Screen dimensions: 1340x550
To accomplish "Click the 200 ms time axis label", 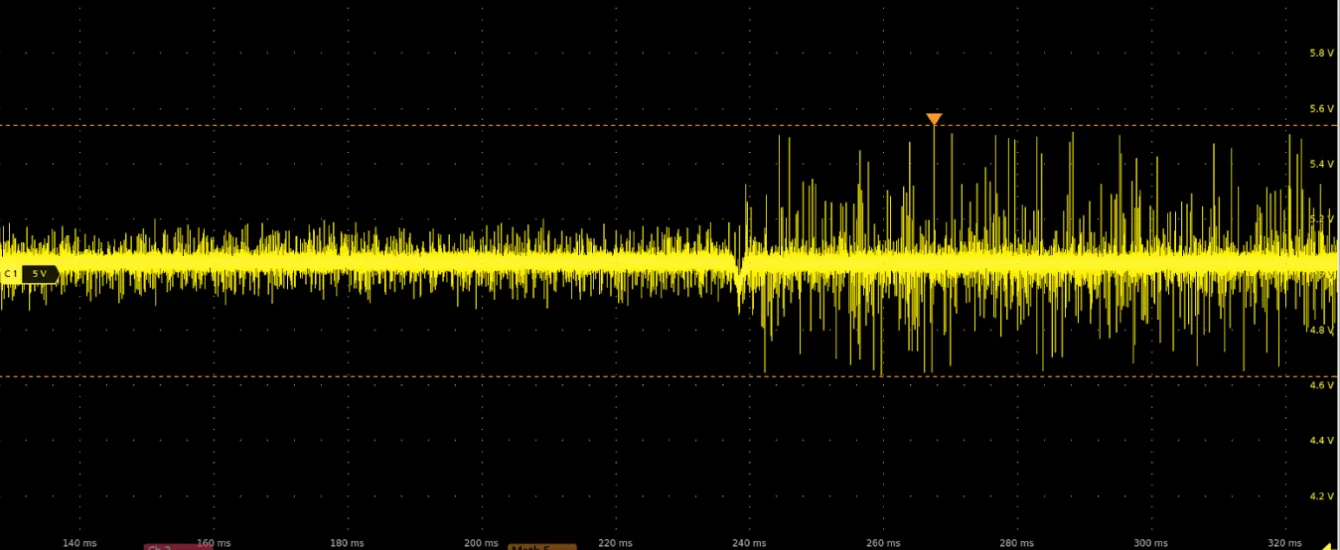I will (481, 542).
